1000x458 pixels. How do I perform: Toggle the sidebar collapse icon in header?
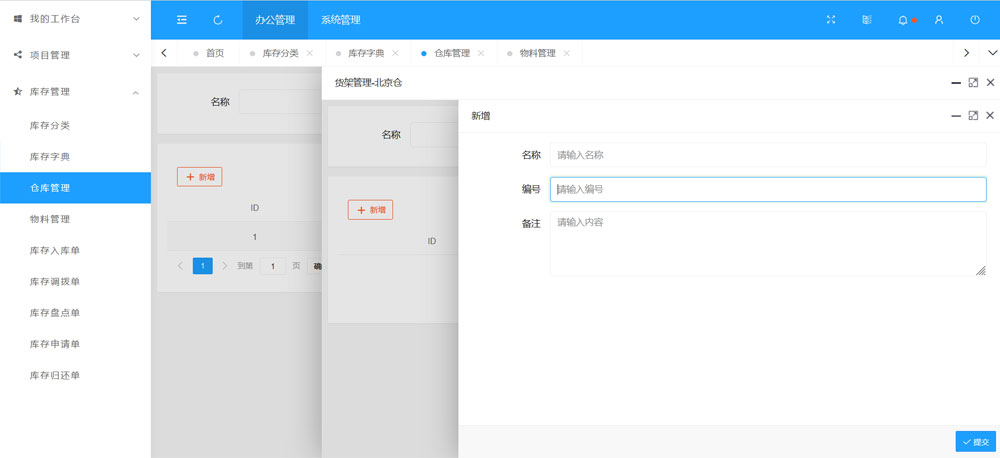point(182,20)
